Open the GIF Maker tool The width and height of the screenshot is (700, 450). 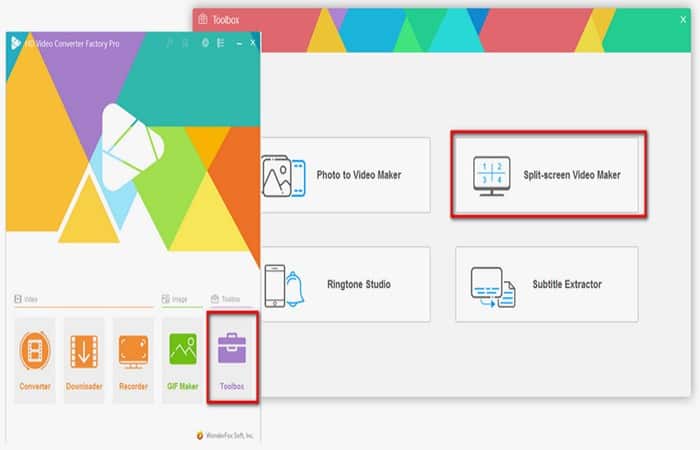183,360
